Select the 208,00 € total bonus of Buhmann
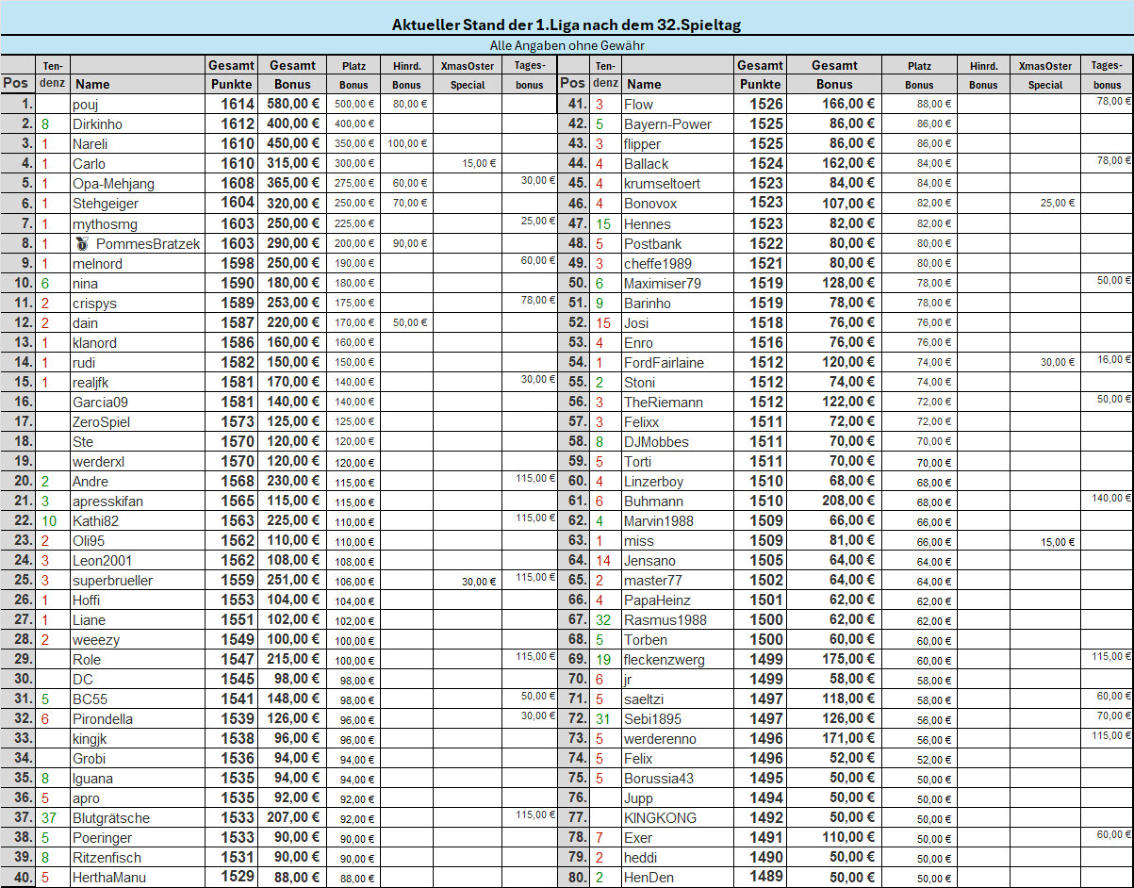The image size is (1134, 888). [848, 501]
